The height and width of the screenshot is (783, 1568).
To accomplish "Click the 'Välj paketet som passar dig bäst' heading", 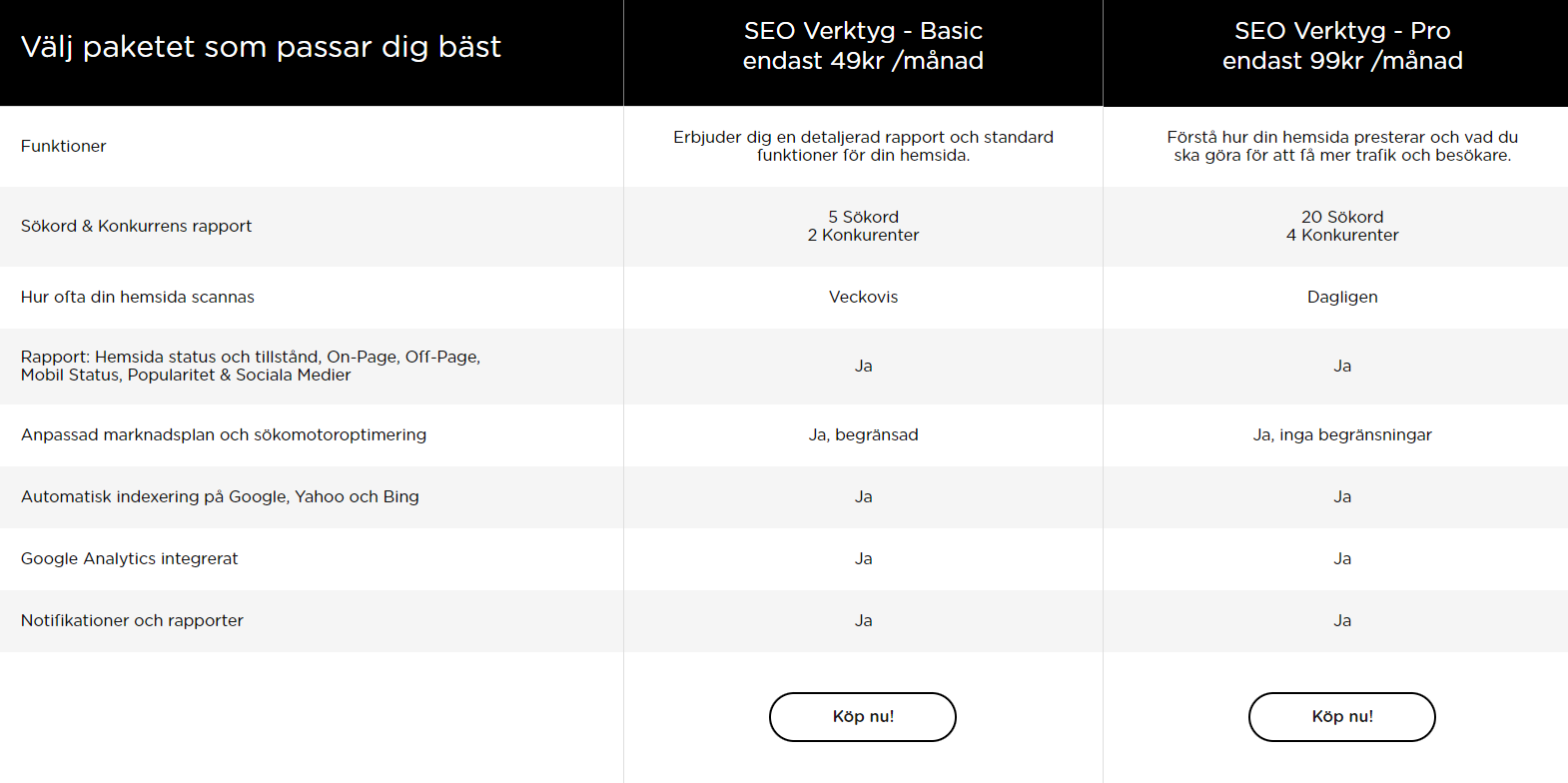I will [261, 47].
